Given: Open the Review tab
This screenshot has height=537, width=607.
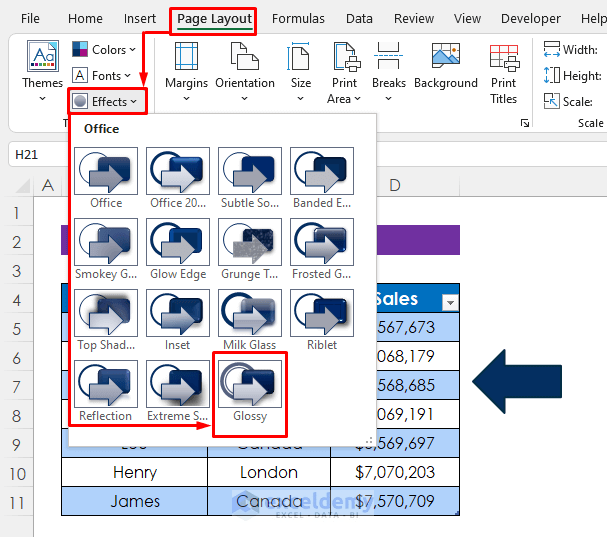Looking at the screenshot, I should pyautogui.click(x=414, y=19).
